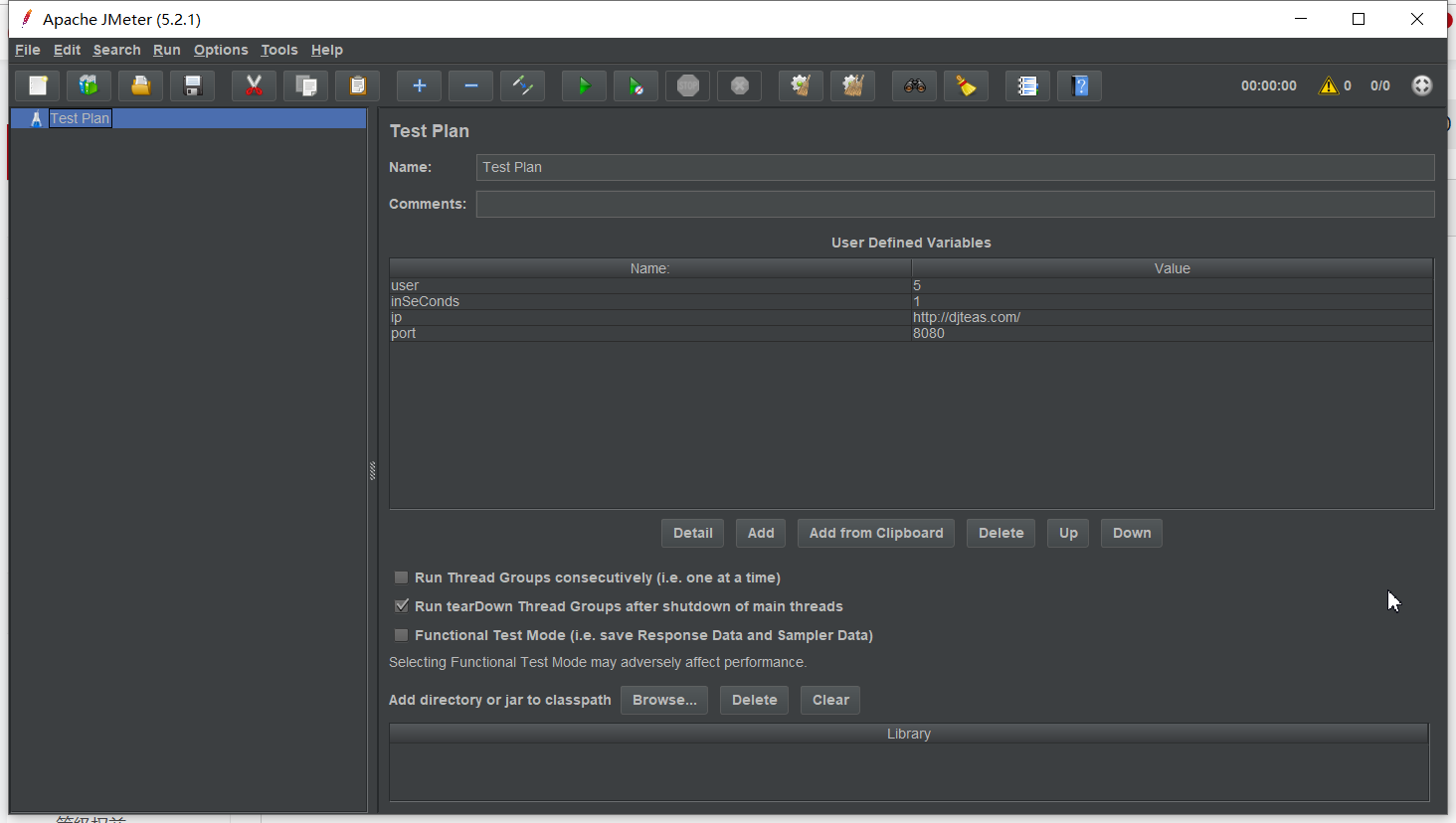
Task: Click Start no pauses icon
Action: click(x=637, y=85)
